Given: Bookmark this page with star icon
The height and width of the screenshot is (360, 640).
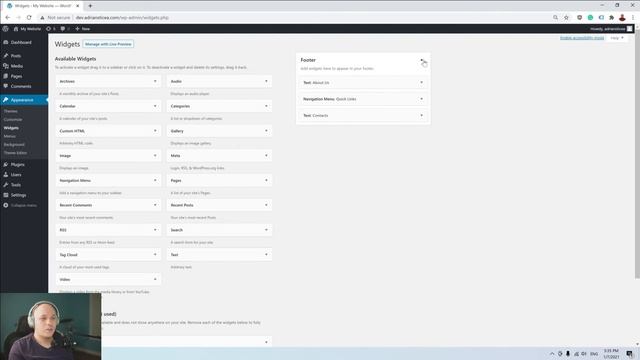Looking at the screenshot, I should click(x=566, y=18).
